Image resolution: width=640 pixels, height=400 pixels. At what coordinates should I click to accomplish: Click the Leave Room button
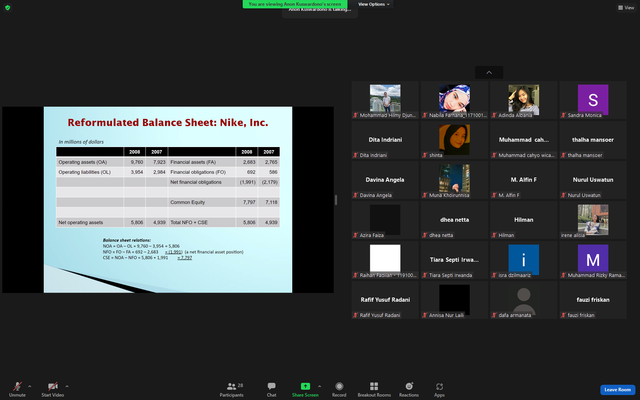click(x=617, y=389)
